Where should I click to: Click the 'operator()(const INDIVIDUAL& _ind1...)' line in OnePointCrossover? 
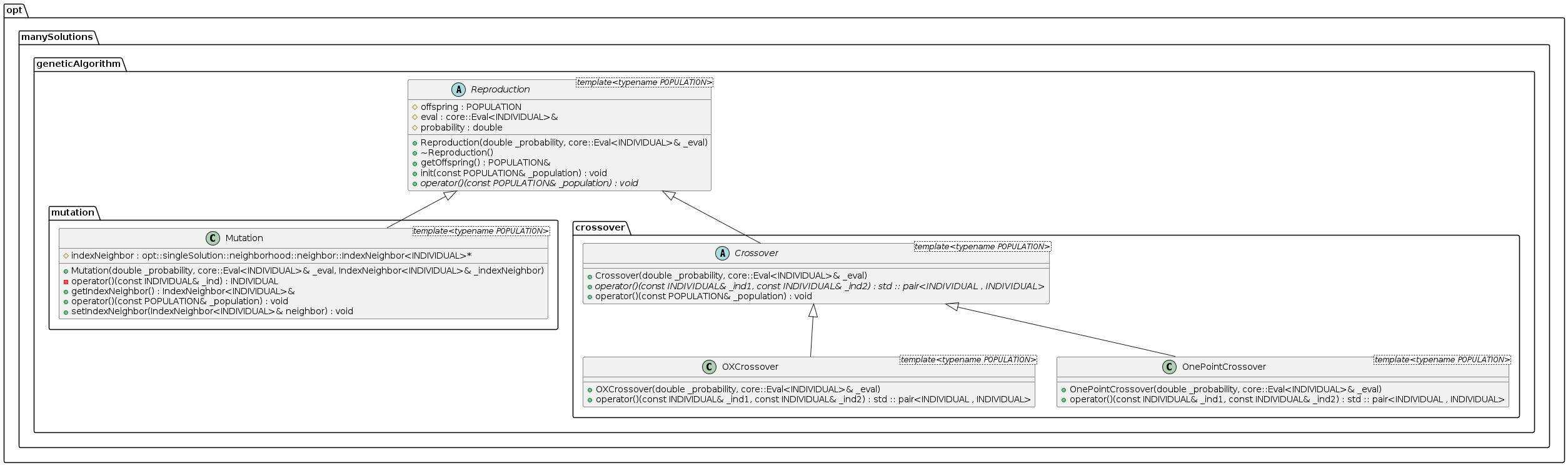pyautogui.click(x=1287, y=399)
